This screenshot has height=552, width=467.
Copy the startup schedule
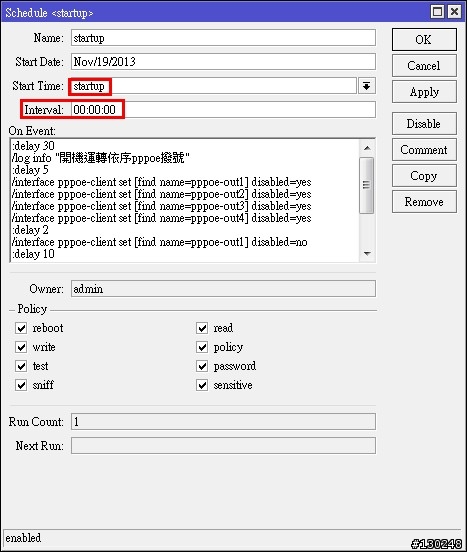(x=424, y=176)
